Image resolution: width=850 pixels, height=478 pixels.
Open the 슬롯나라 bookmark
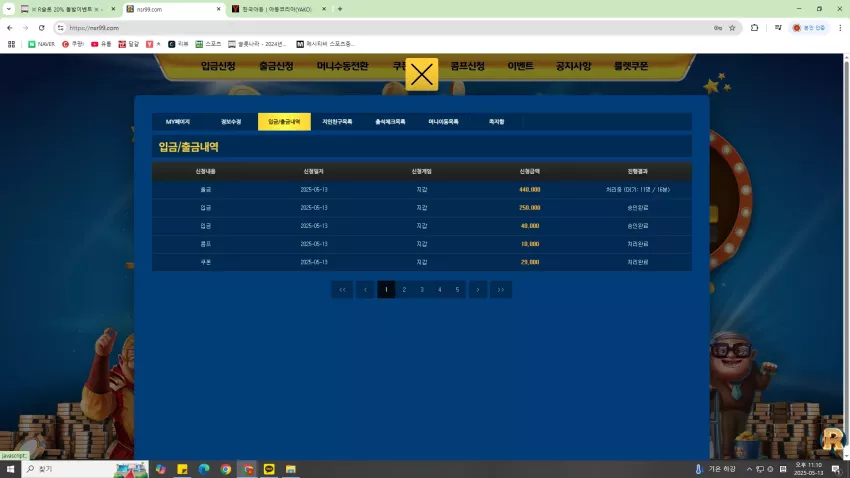coord(257,44)
